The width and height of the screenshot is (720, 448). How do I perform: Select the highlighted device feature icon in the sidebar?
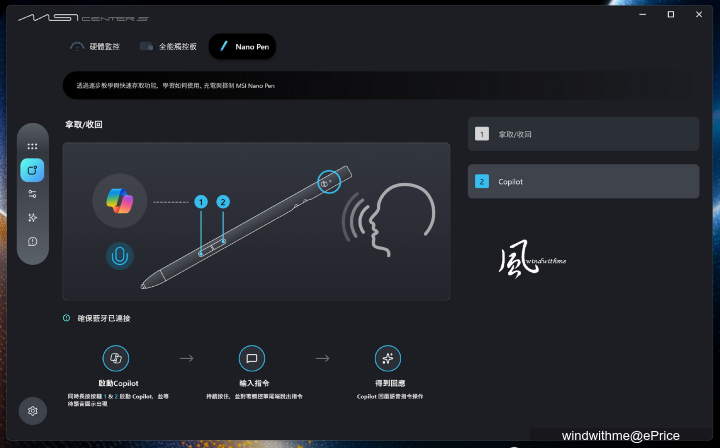click(x=32, y=170)
